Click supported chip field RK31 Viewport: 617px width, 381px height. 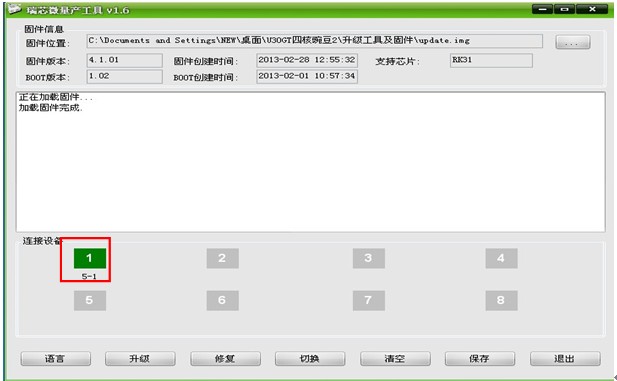click(x=491, y=60)
